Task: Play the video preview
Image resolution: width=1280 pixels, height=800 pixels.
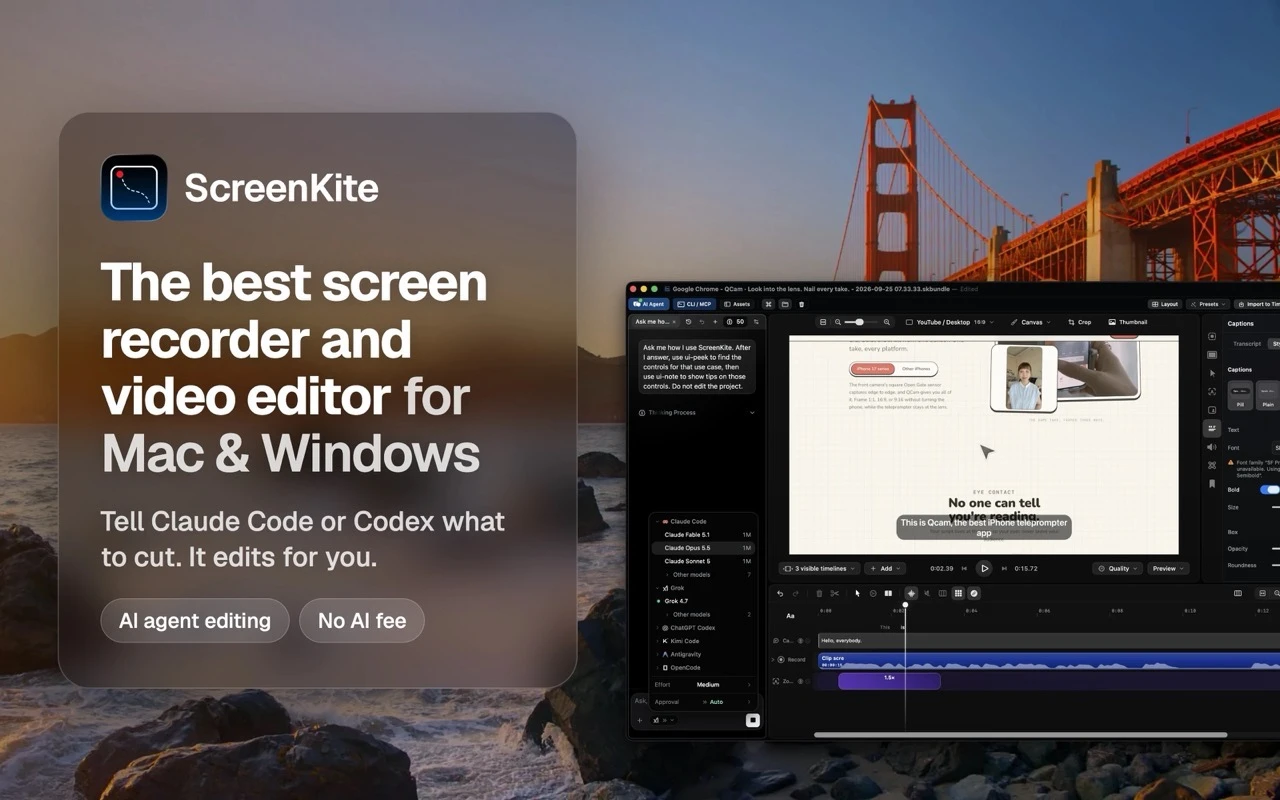Action: pyautogui.click(x=984, y=568)
